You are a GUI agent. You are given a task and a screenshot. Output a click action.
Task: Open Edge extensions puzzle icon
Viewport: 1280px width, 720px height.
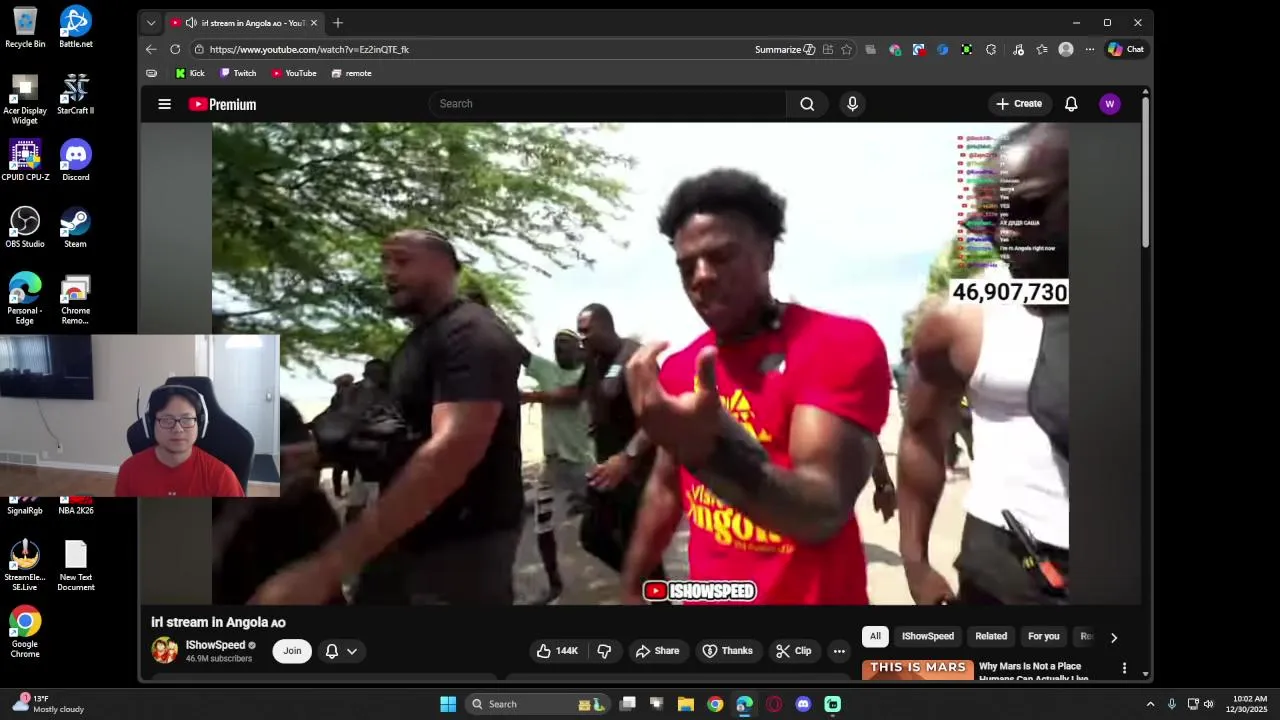click(991, 49)
